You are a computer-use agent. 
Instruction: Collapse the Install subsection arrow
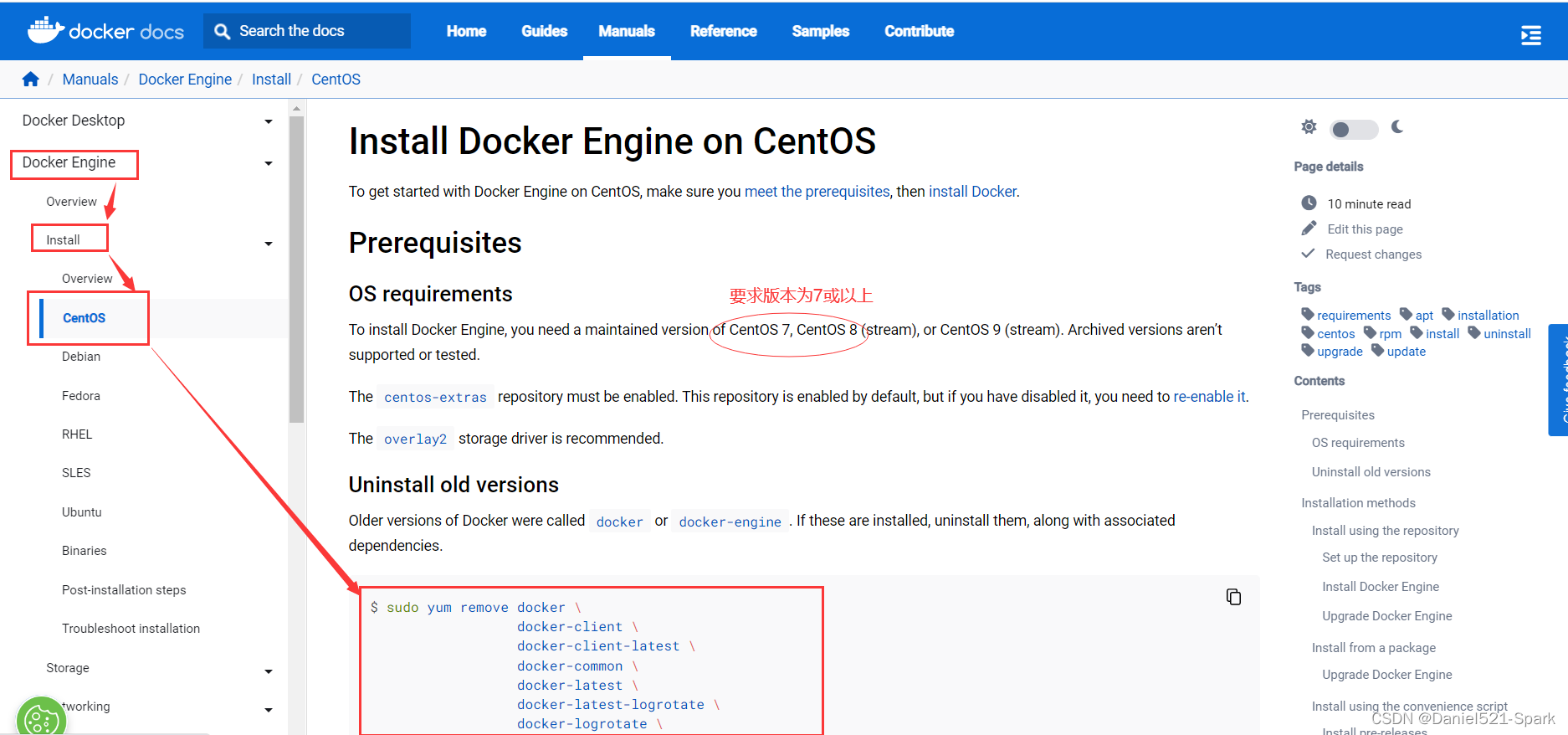(x=269, y=244)
